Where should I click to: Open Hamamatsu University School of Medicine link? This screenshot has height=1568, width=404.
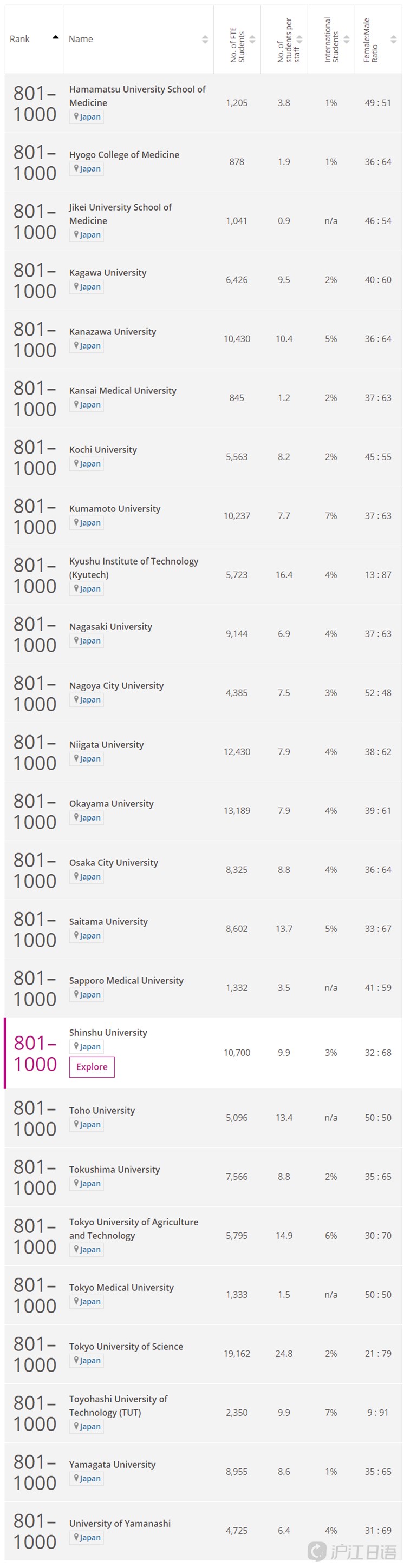tap(137, 96)
